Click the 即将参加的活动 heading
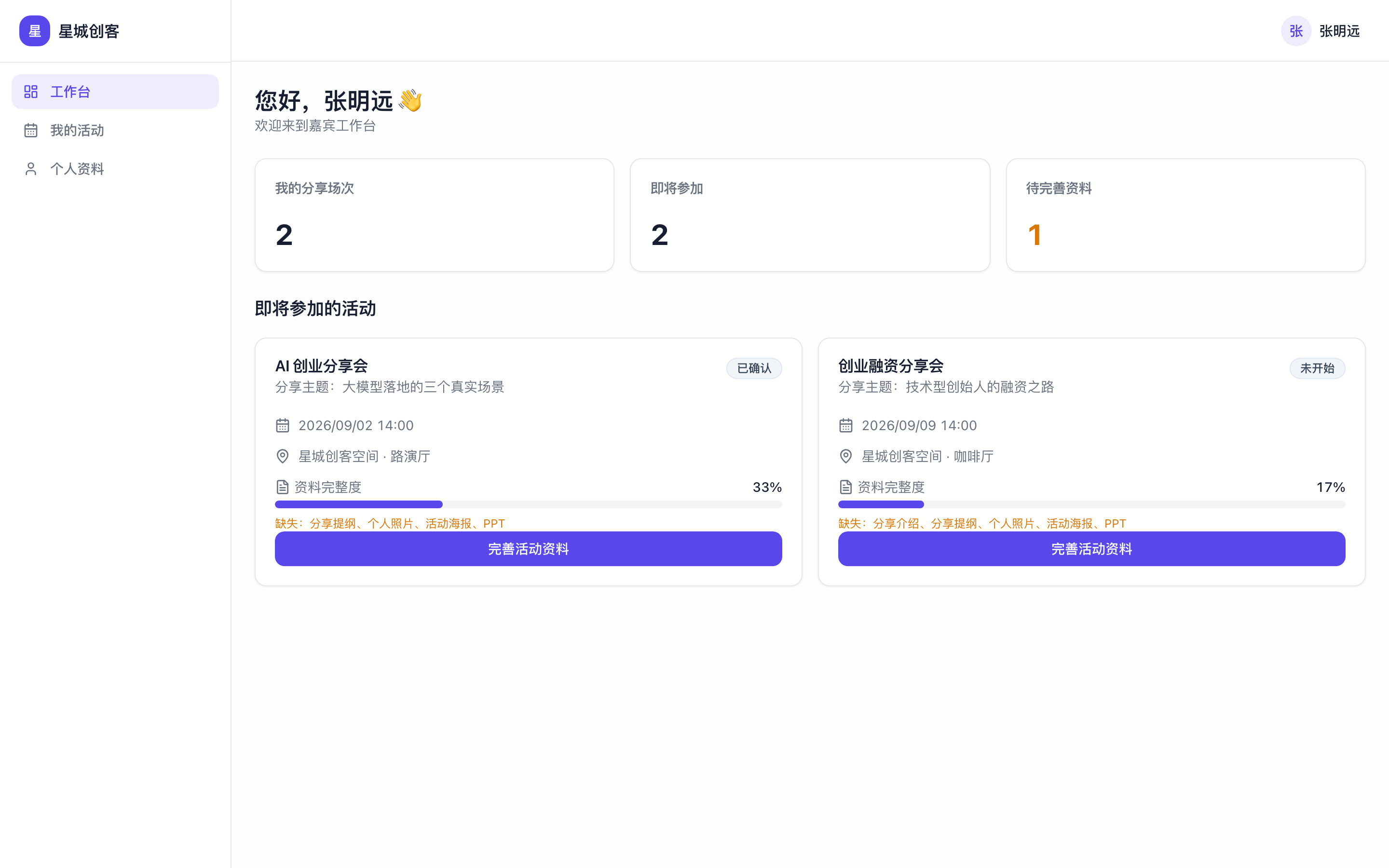 tap(315, 309)
